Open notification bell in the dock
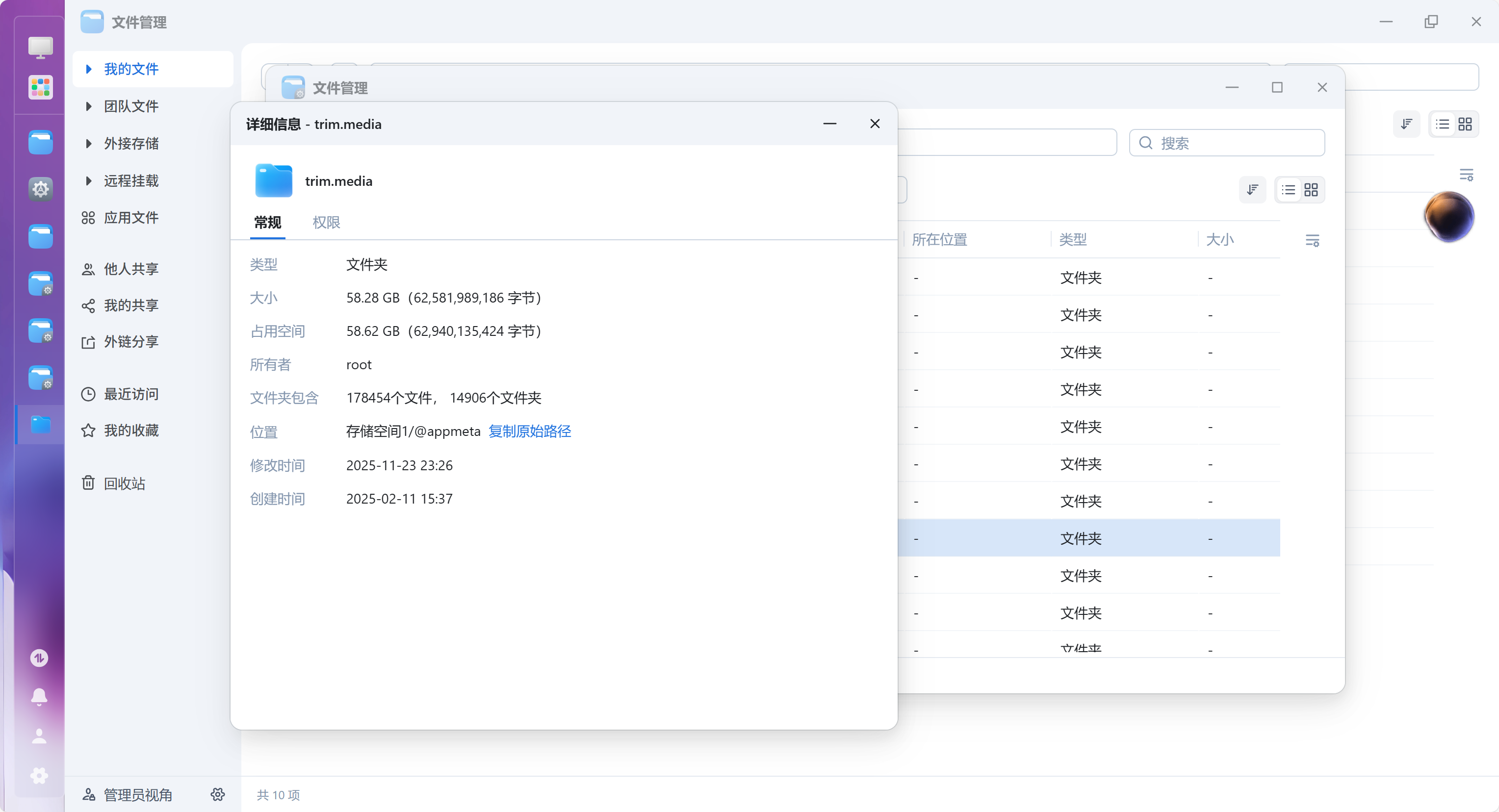Viewport: 1499px width, 812px height. point(39,696)
